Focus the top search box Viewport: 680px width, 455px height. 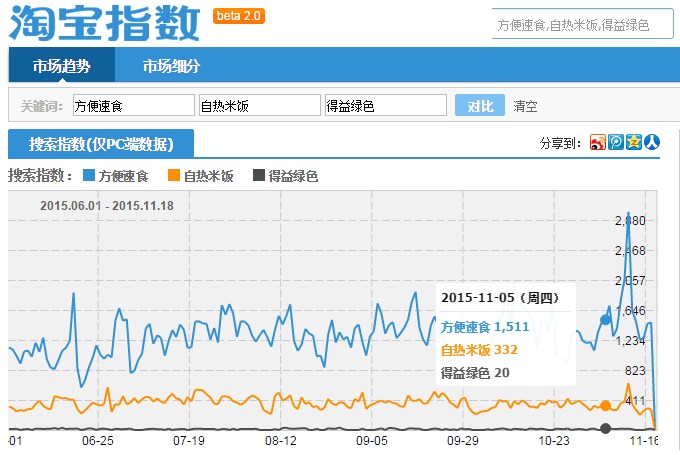pos(583,24)
